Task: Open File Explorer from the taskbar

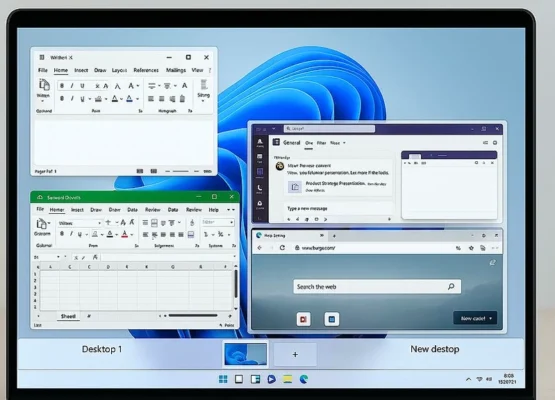Action: [288, 379]
